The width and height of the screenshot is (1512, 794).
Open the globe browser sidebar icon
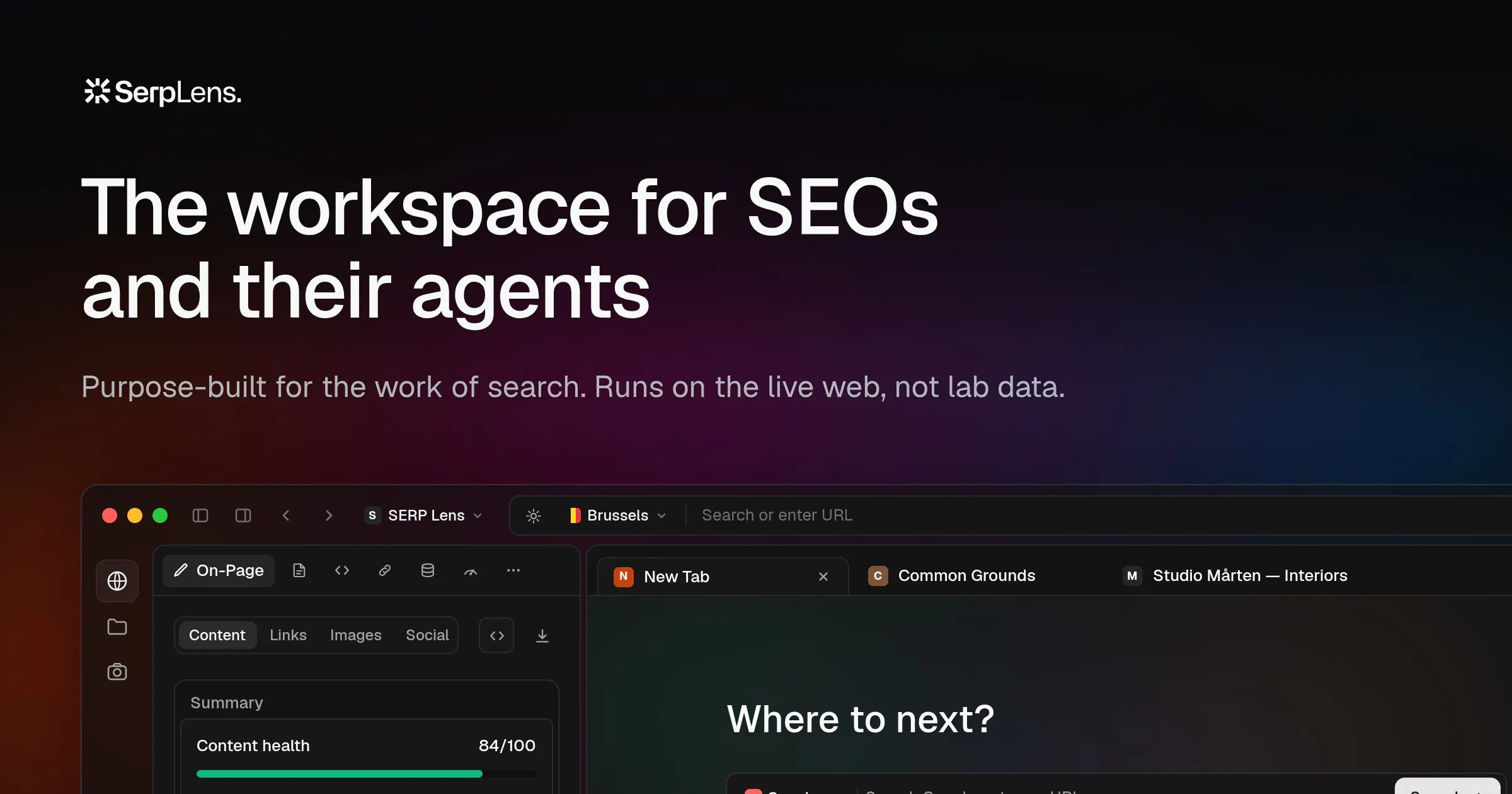pyautogui.click(x=117, y=581)
